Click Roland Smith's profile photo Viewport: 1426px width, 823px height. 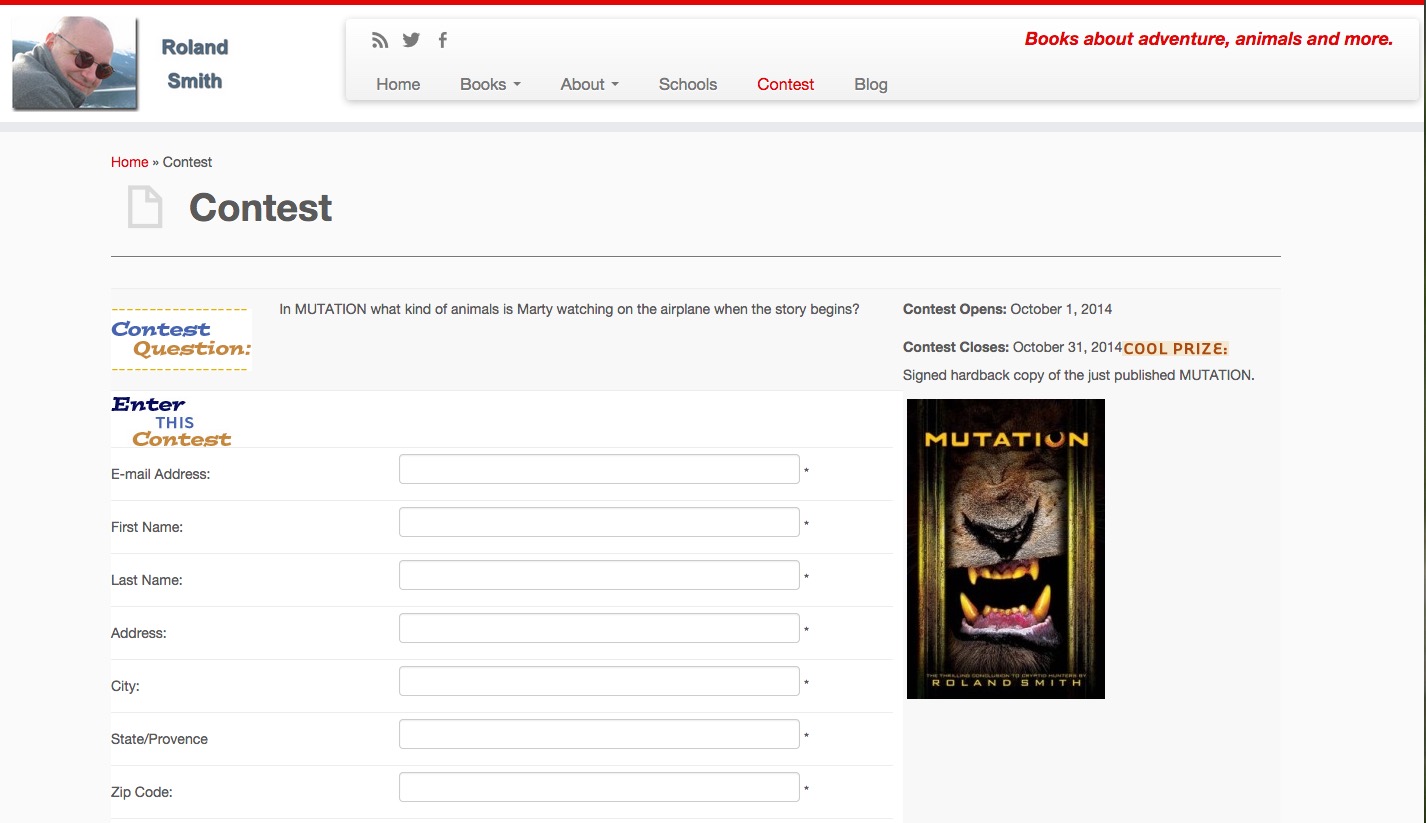pyautogui.click(x=75, y=63)
